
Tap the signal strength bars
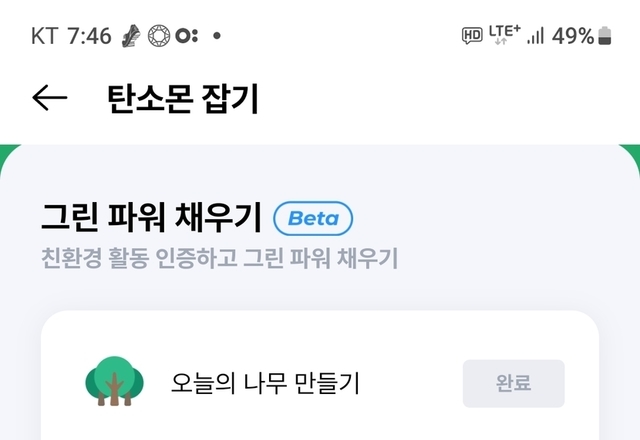[535, 36]
